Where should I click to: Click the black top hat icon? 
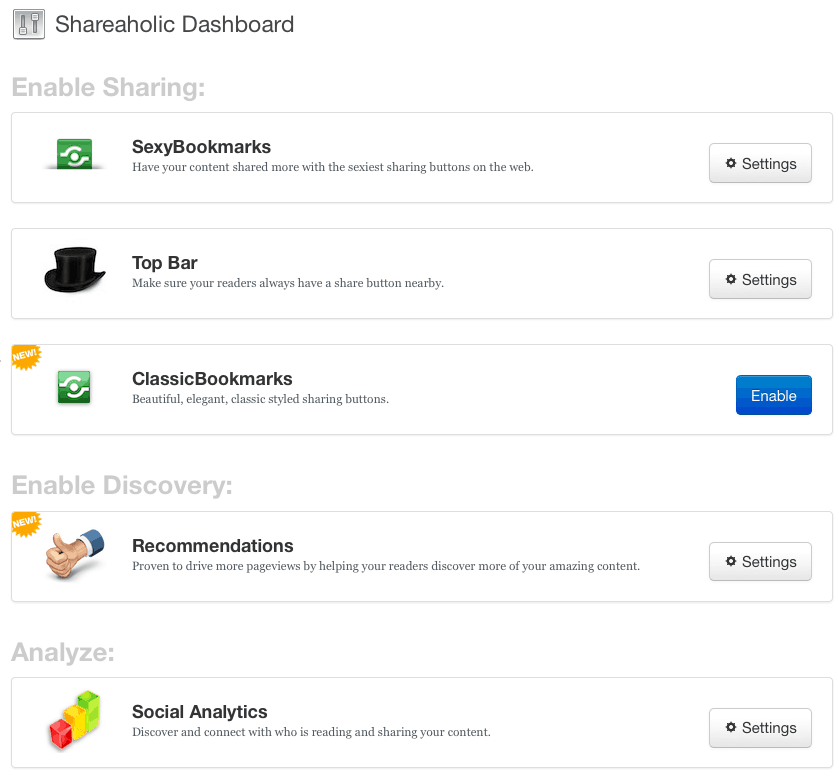[x=74, y=270]
